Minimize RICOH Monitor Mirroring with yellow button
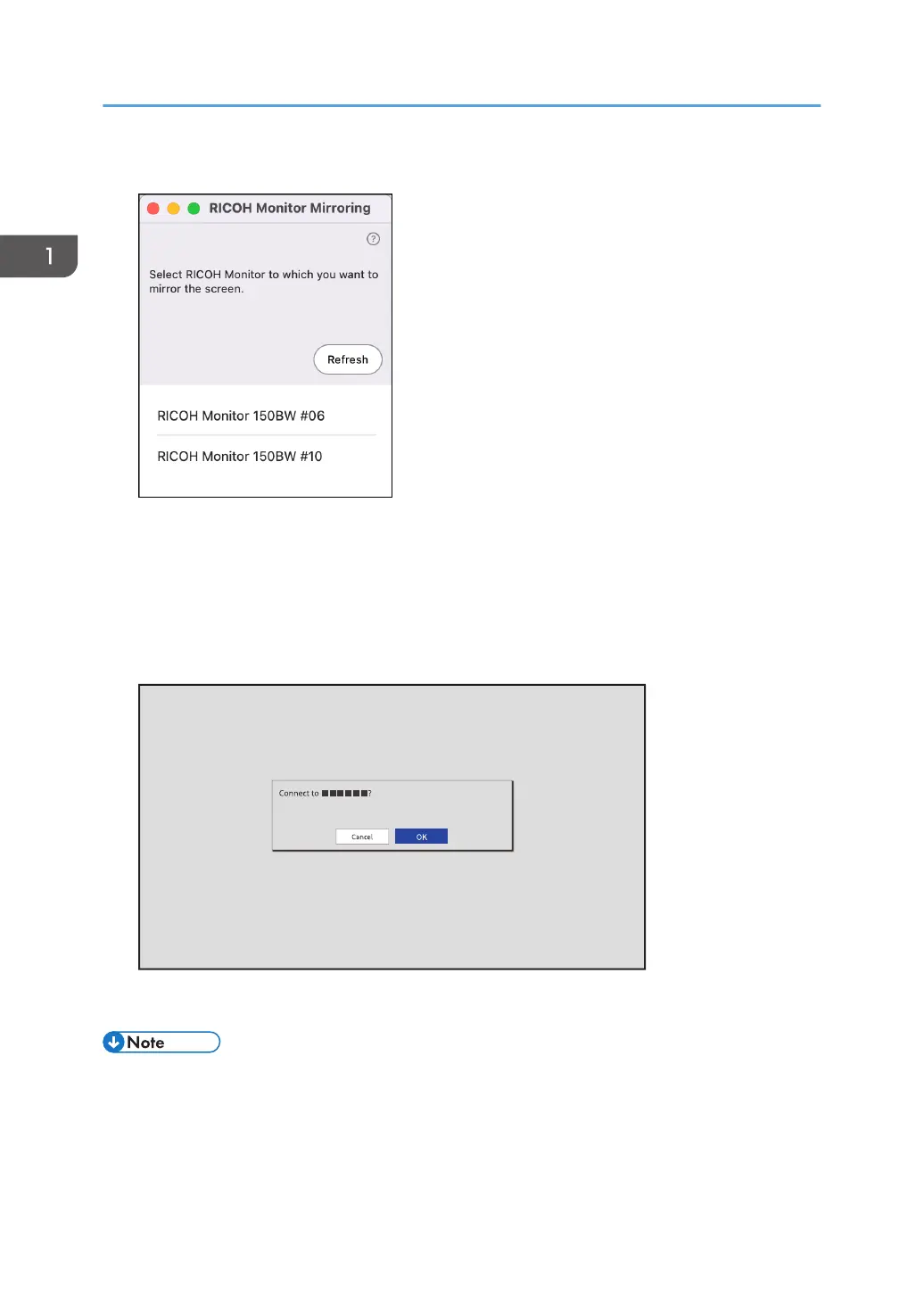924x1311 pixels. pyautogui.click(x=173, y=209)
